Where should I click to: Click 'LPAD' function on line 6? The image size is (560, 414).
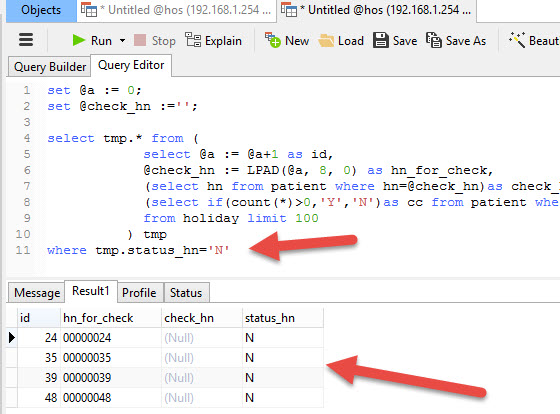(x=263, y=170)
